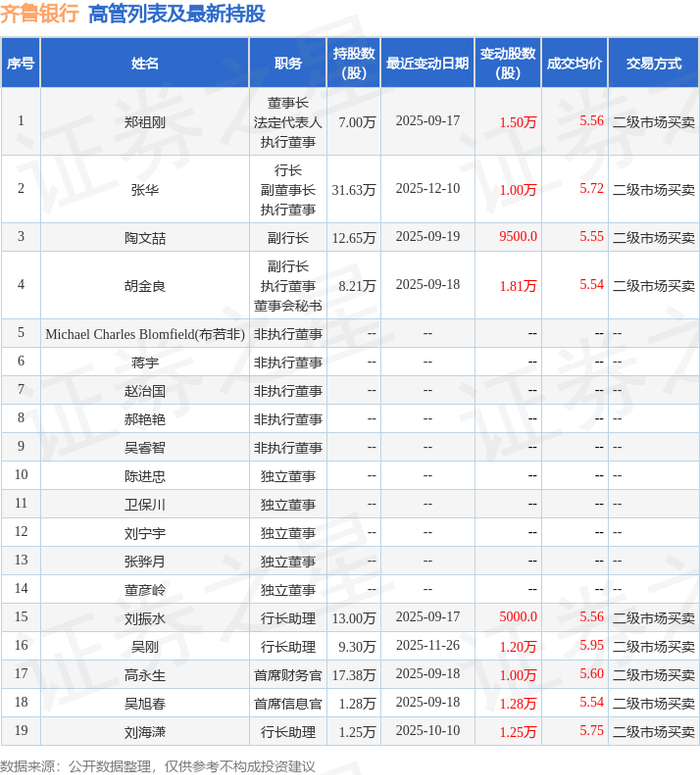The height and width of the screenshot is (775, 700).
Task: Select the name 赵治国
Action: click(x=144, y=391)
